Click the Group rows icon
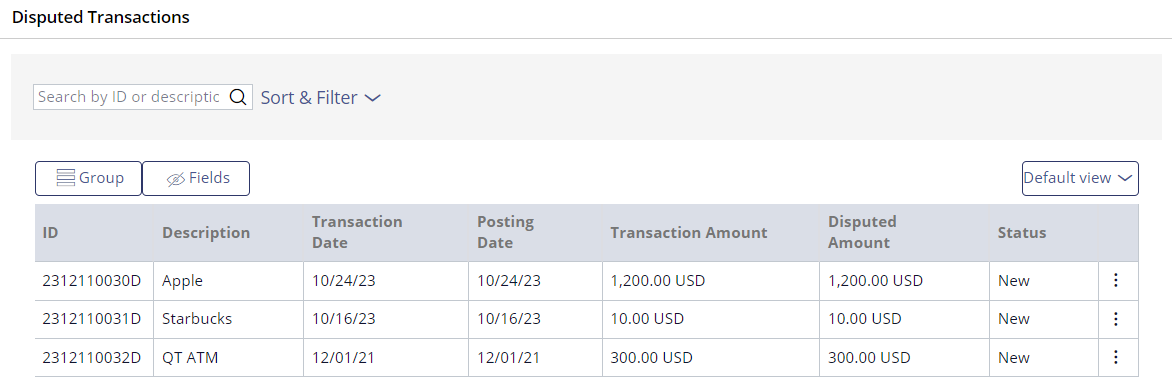This screenshot has width=1172, height=388. pyautogui.click(x=66, y=179)
